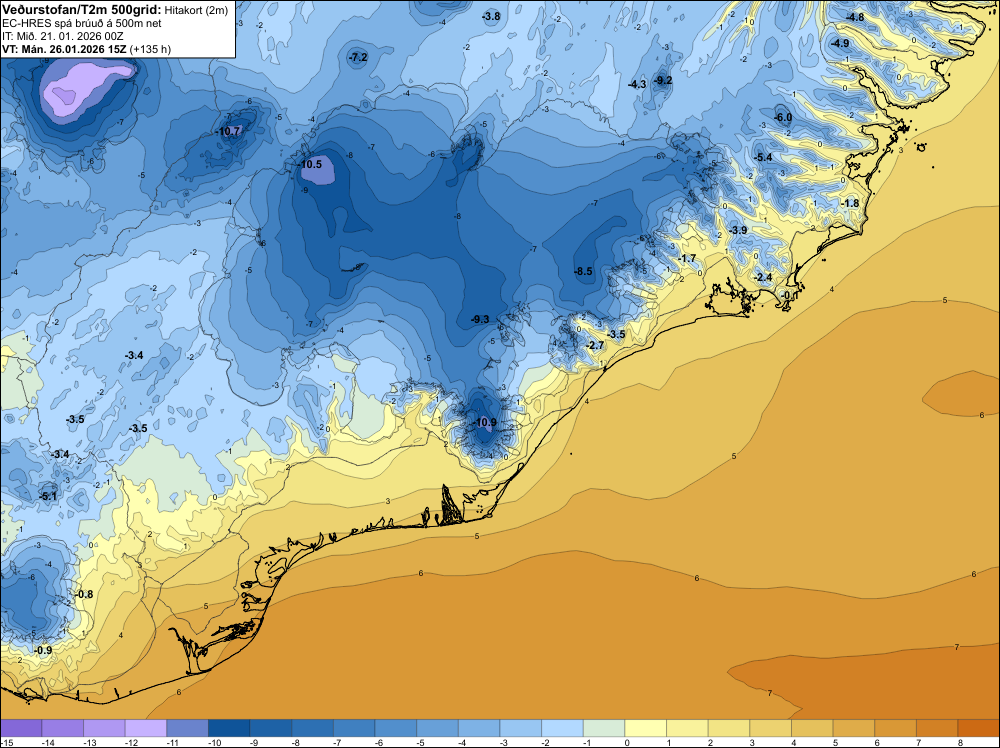Select the -1.7 temperature label
Viewport: 1000px width, 748px height.
point(687,258)
